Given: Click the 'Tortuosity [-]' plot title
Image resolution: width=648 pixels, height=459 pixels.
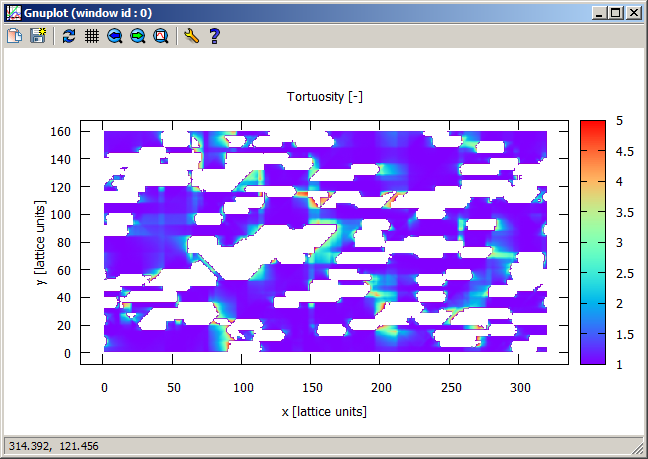Looking at the screenshot, I should [x=324, y=96].
